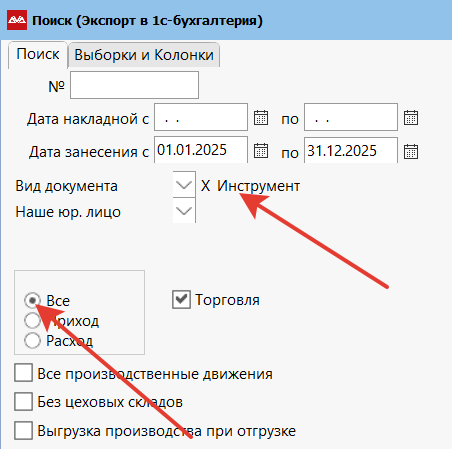
Task: Open calendar for Дата накладной end date
Action: [411, 118]
